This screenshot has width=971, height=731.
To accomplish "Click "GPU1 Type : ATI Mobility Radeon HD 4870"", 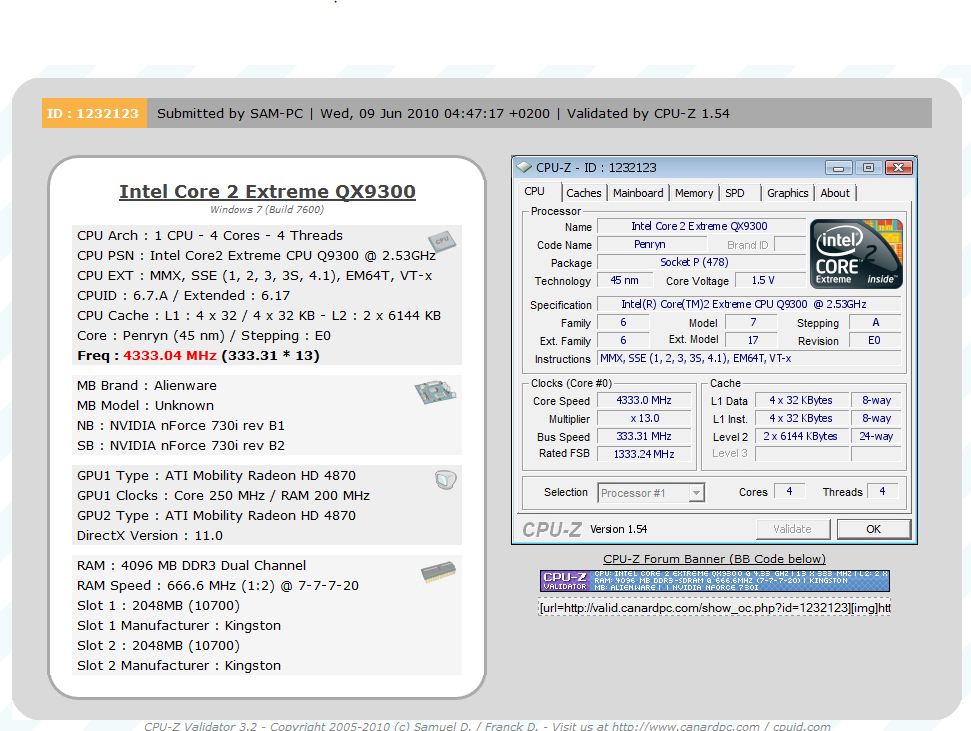I will [x=216, y=476].
